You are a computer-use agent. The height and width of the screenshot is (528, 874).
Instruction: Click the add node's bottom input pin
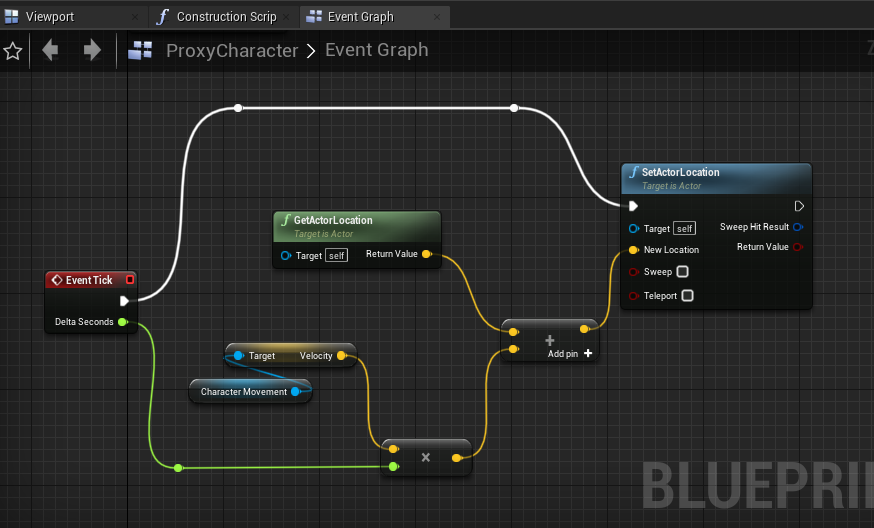pos(513,349)
